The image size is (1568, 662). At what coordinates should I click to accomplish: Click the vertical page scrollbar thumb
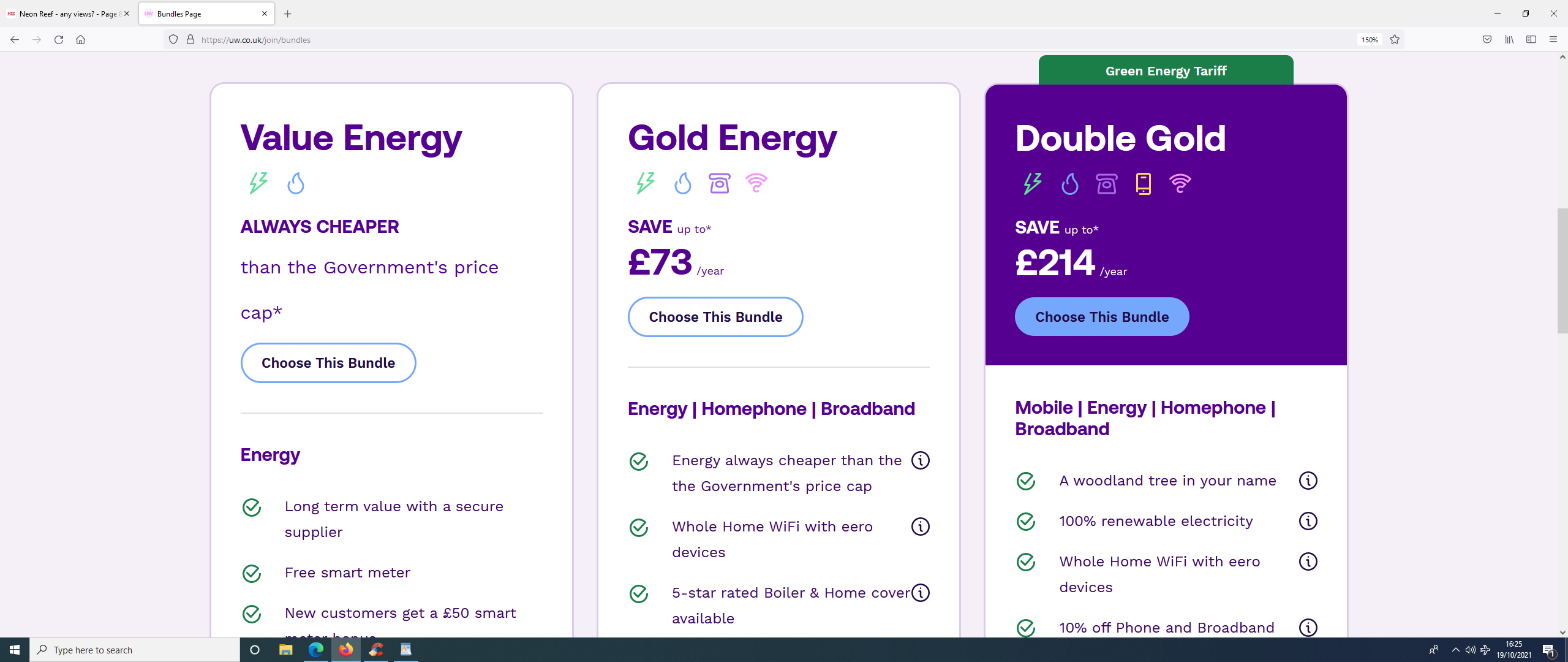1562,271
